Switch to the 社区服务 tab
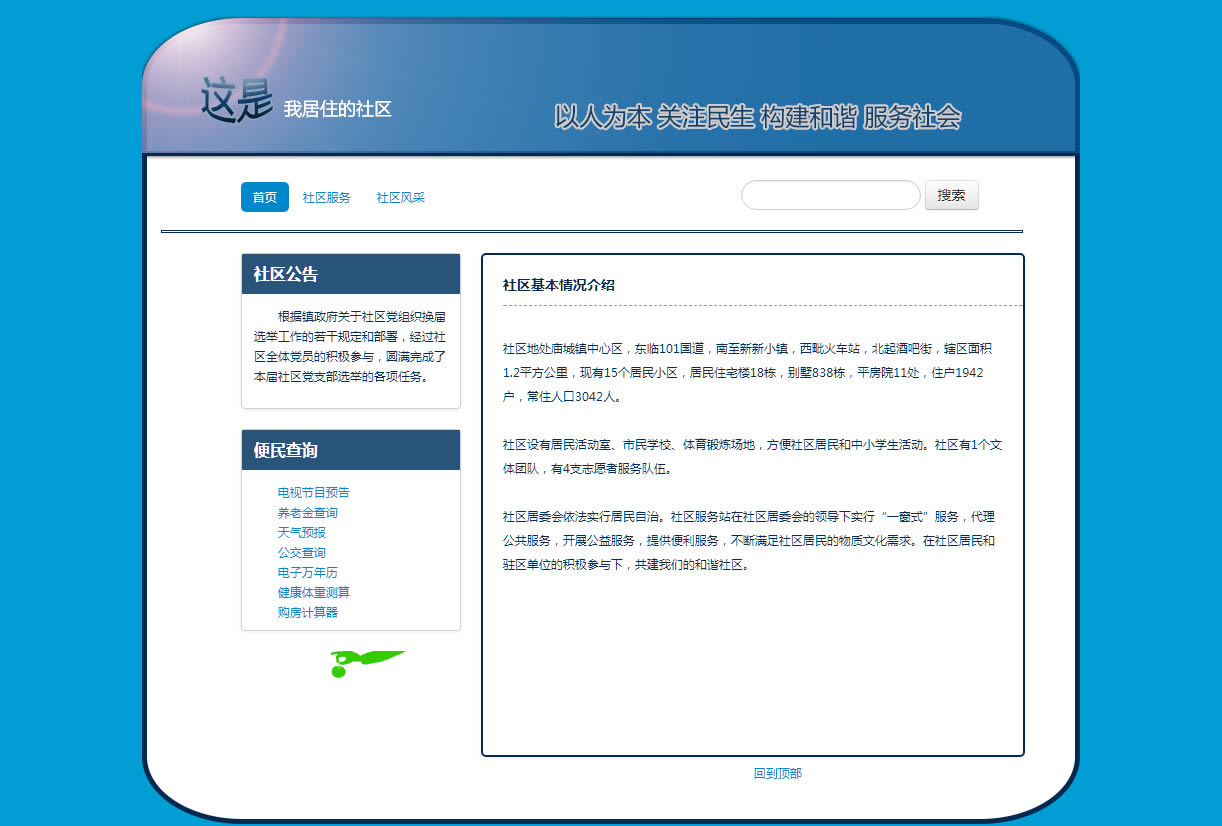Screen dimensions: 1222x826 point(327,198)
